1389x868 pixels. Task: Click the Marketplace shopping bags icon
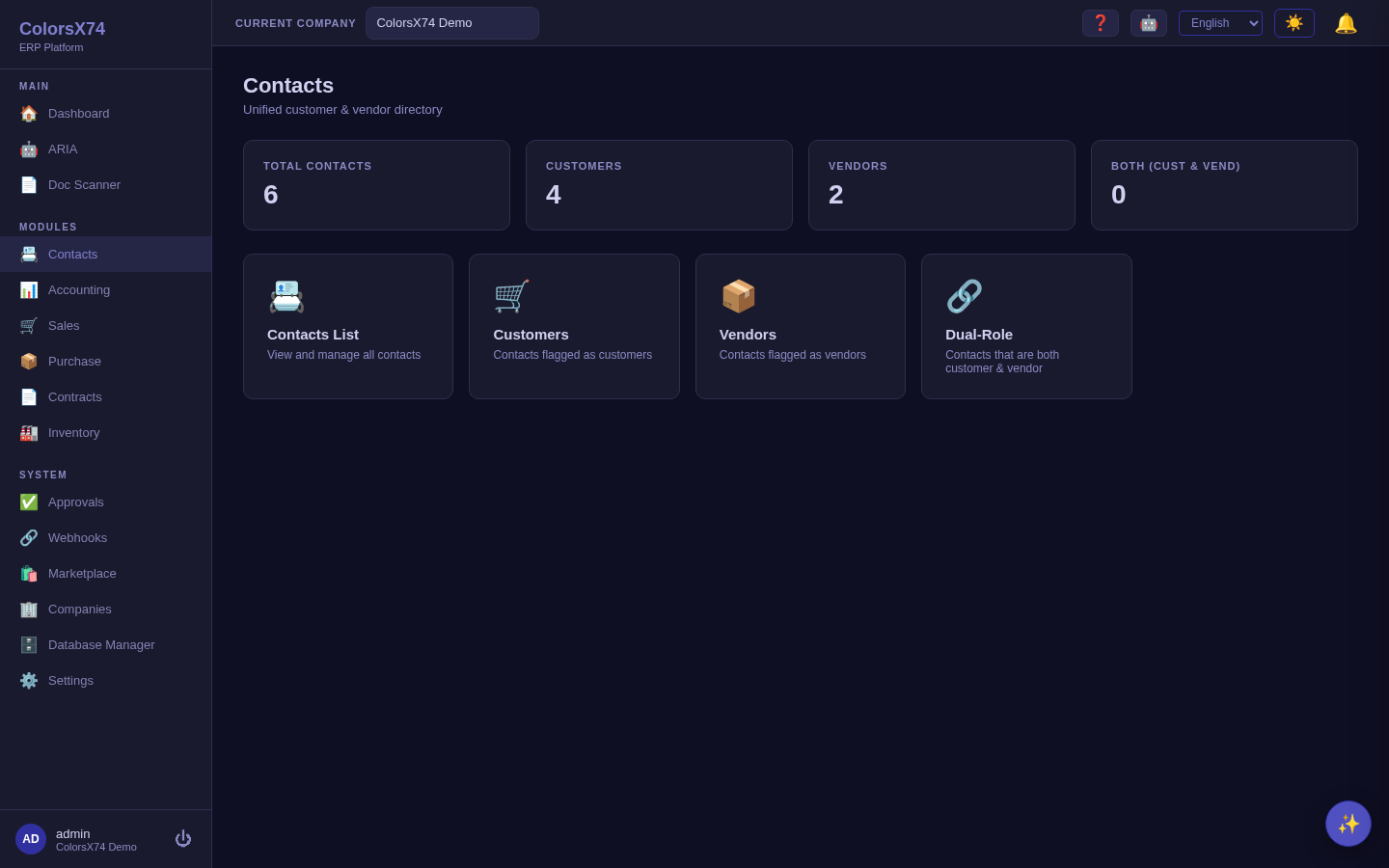click(x=29, y=574)
